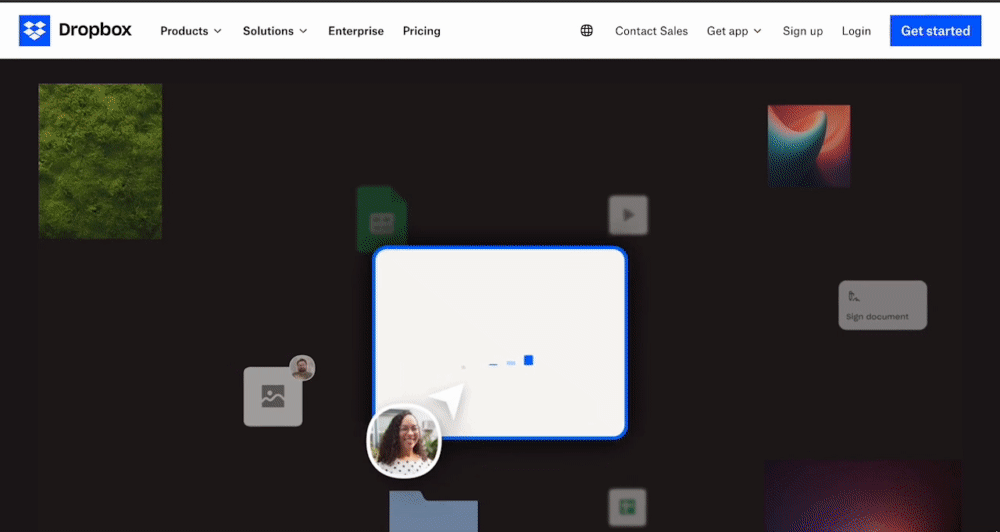Open the Solutions menu
This screenshot has height=532, width=1000.
pos(275,31)
